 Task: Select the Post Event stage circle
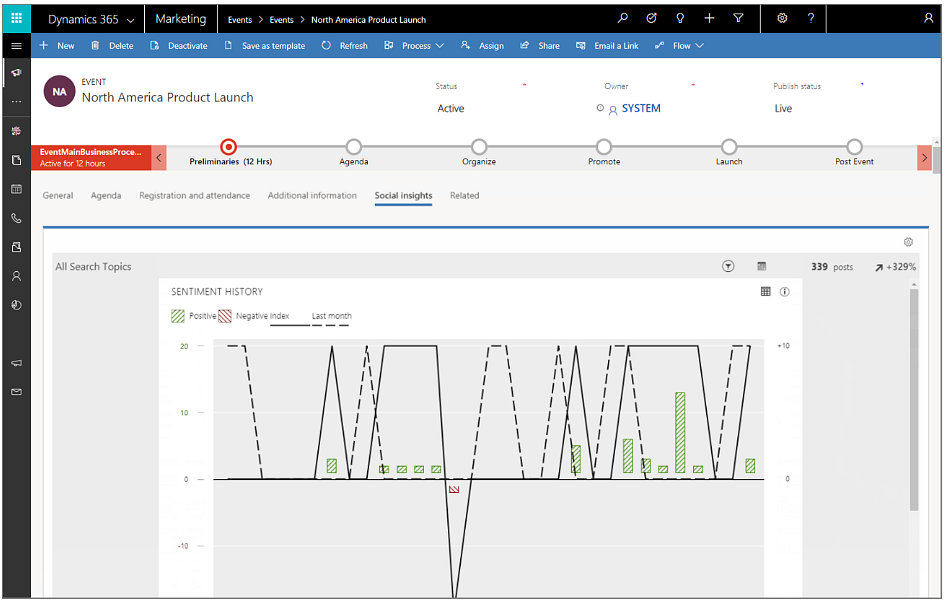tap(855, 147)
